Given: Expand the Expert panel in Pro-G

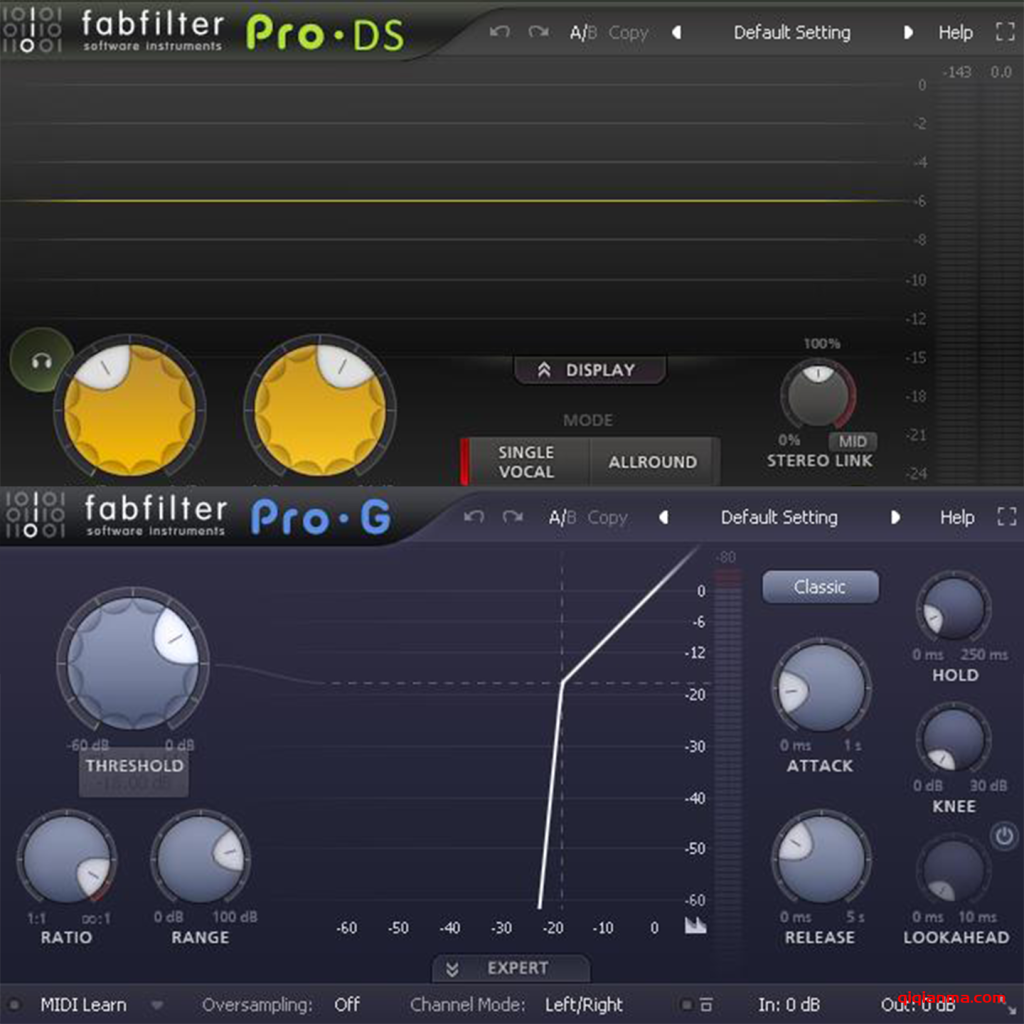Looking at the screenshot, I should (511, 968).
